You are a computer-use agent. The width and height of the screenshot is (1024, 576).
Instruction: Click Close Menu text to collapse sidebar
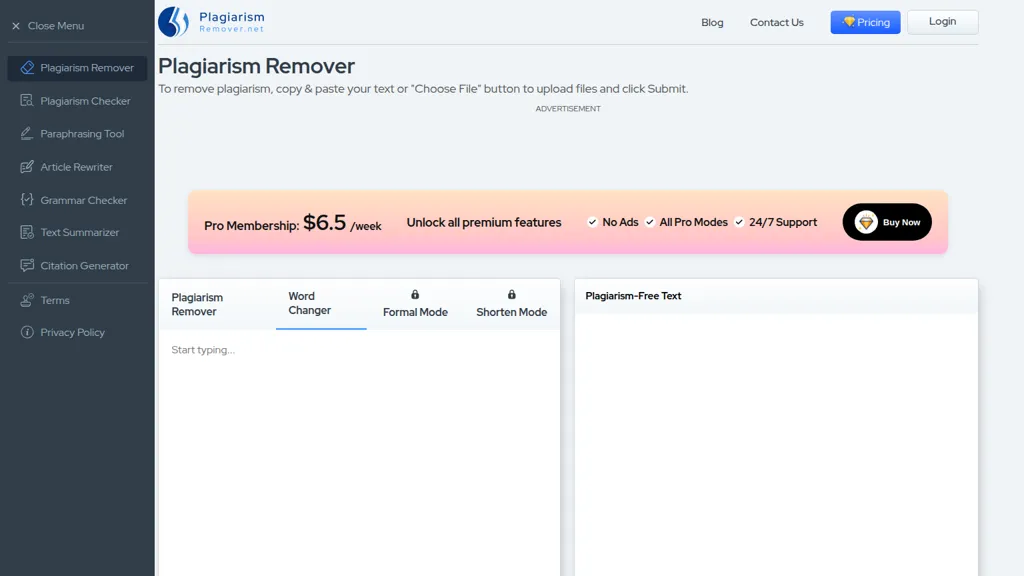tap(56, 26)
